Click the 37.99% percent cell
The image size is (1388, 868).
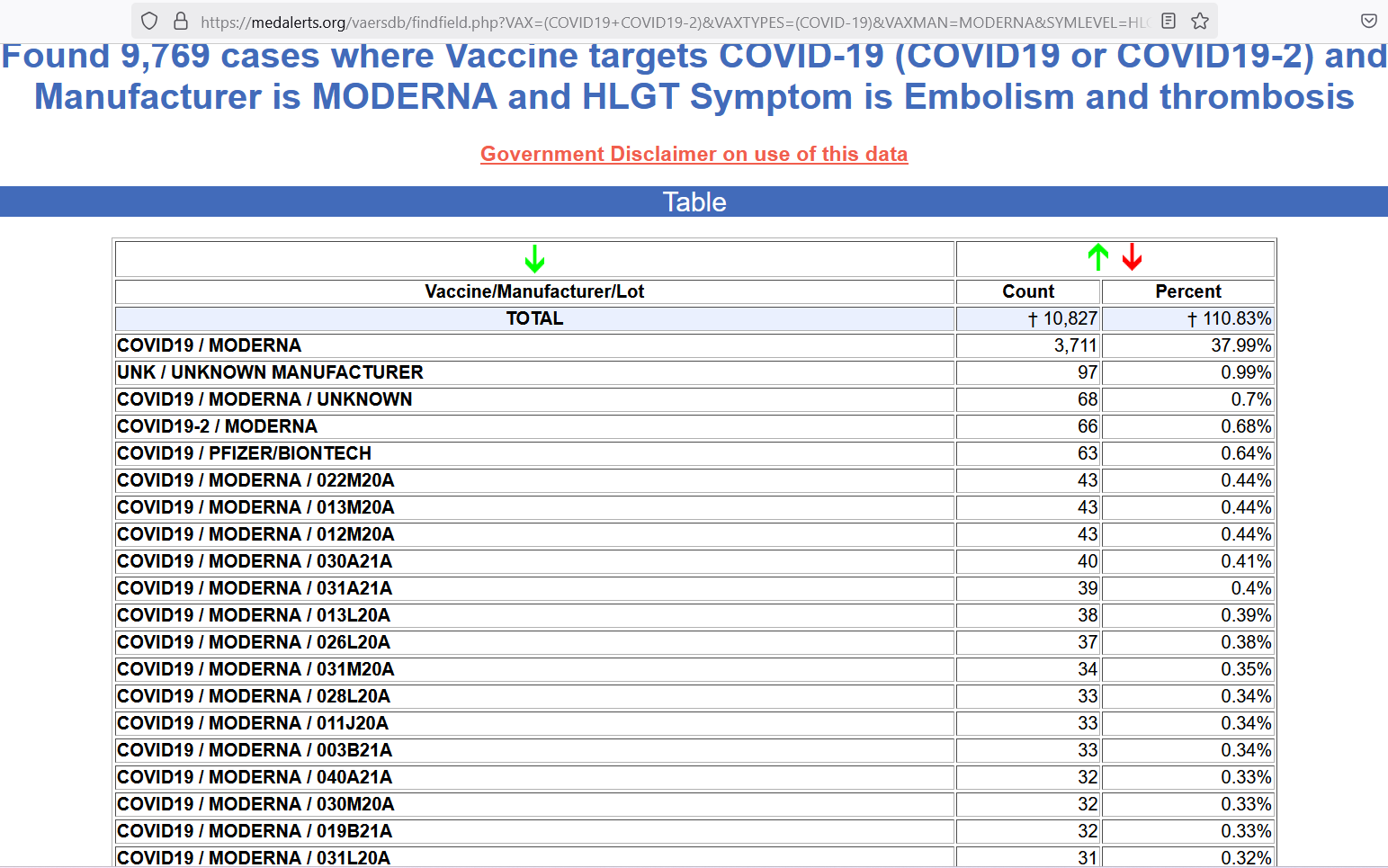tap(1188, 345)
